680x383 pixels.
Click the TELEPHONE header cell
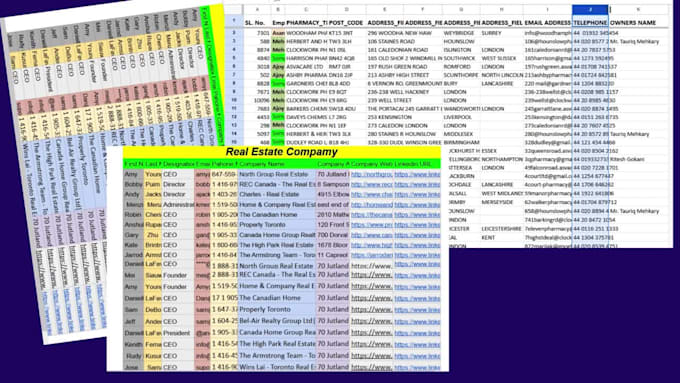(590, 23)
